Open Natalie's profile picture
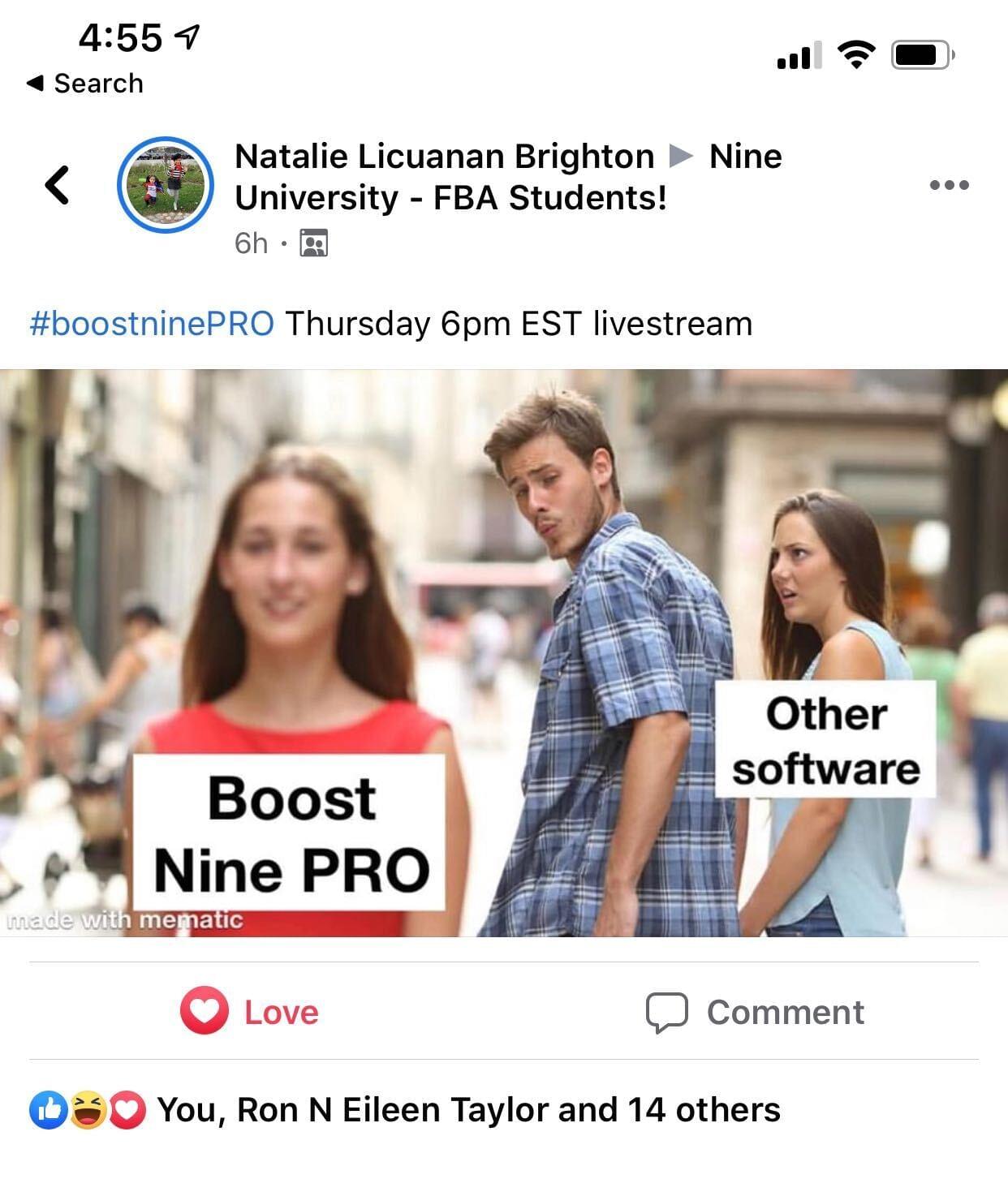The height and width of the screenshot is (1179, 1008). click(166, 184)
